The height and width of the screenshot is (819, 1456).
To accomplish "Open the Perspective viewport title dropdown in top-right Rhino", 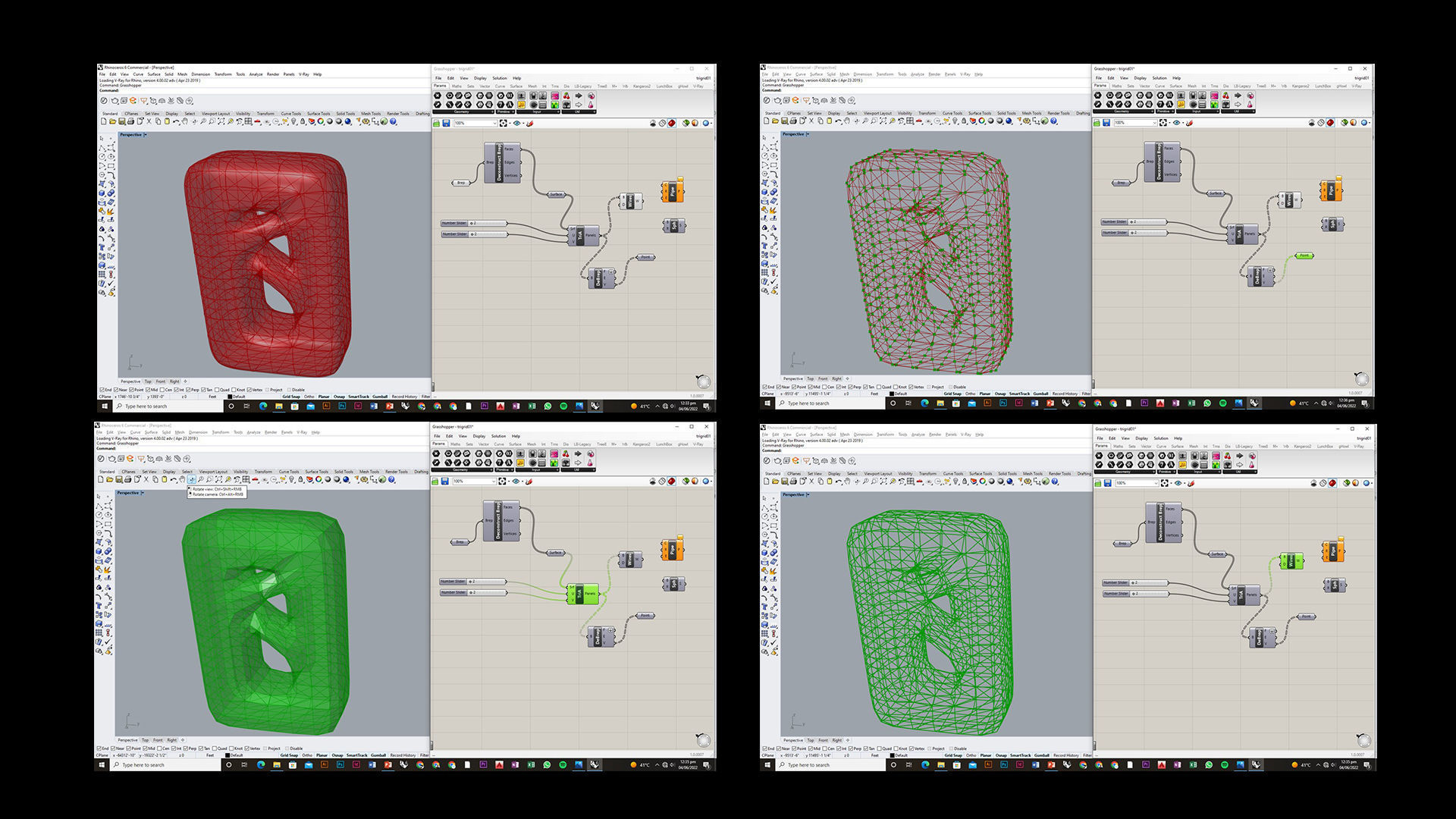I will point(808,134).
